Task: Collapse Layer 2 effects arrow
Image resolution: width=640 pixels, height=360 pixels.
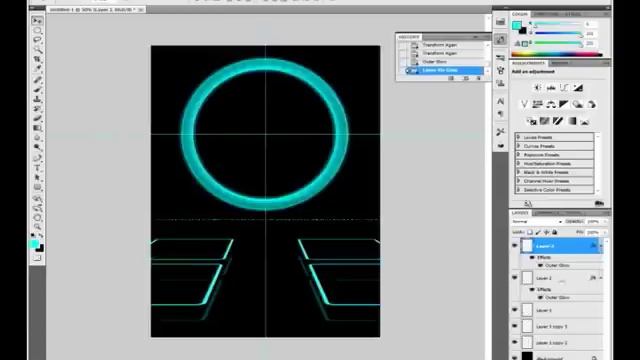Action: pos(600,278)
